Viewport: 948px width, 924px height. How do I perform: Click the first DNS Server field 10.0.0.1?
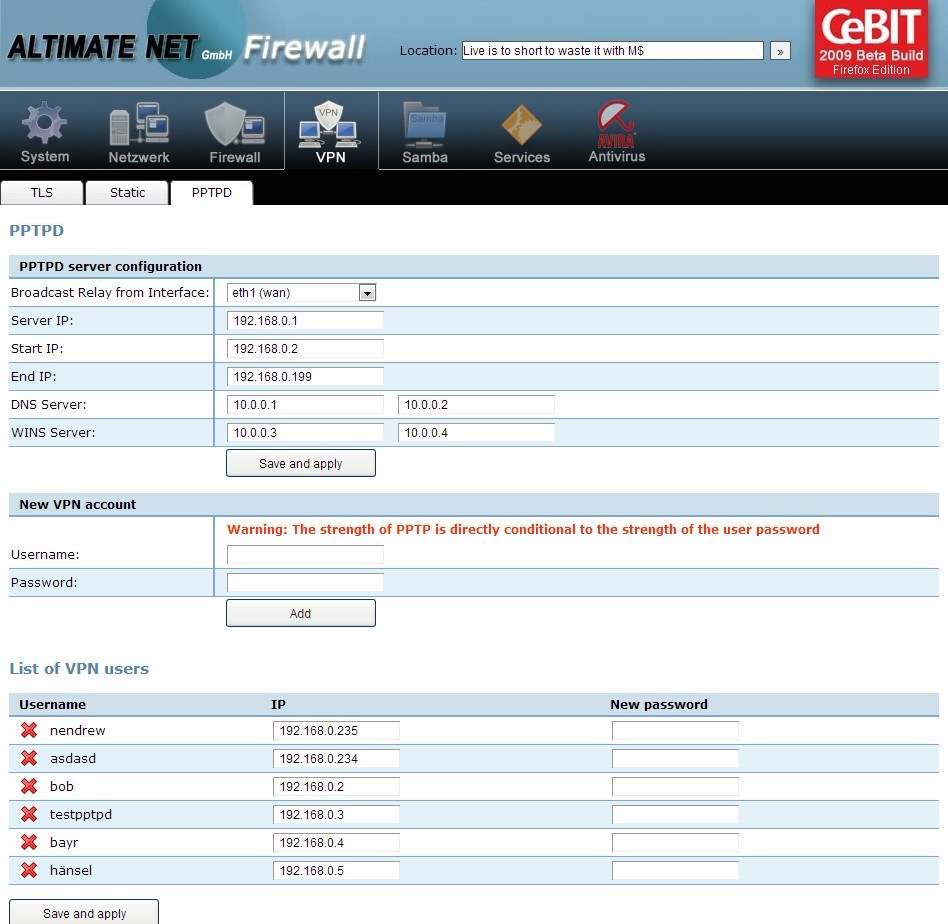(x=305, y=405)
